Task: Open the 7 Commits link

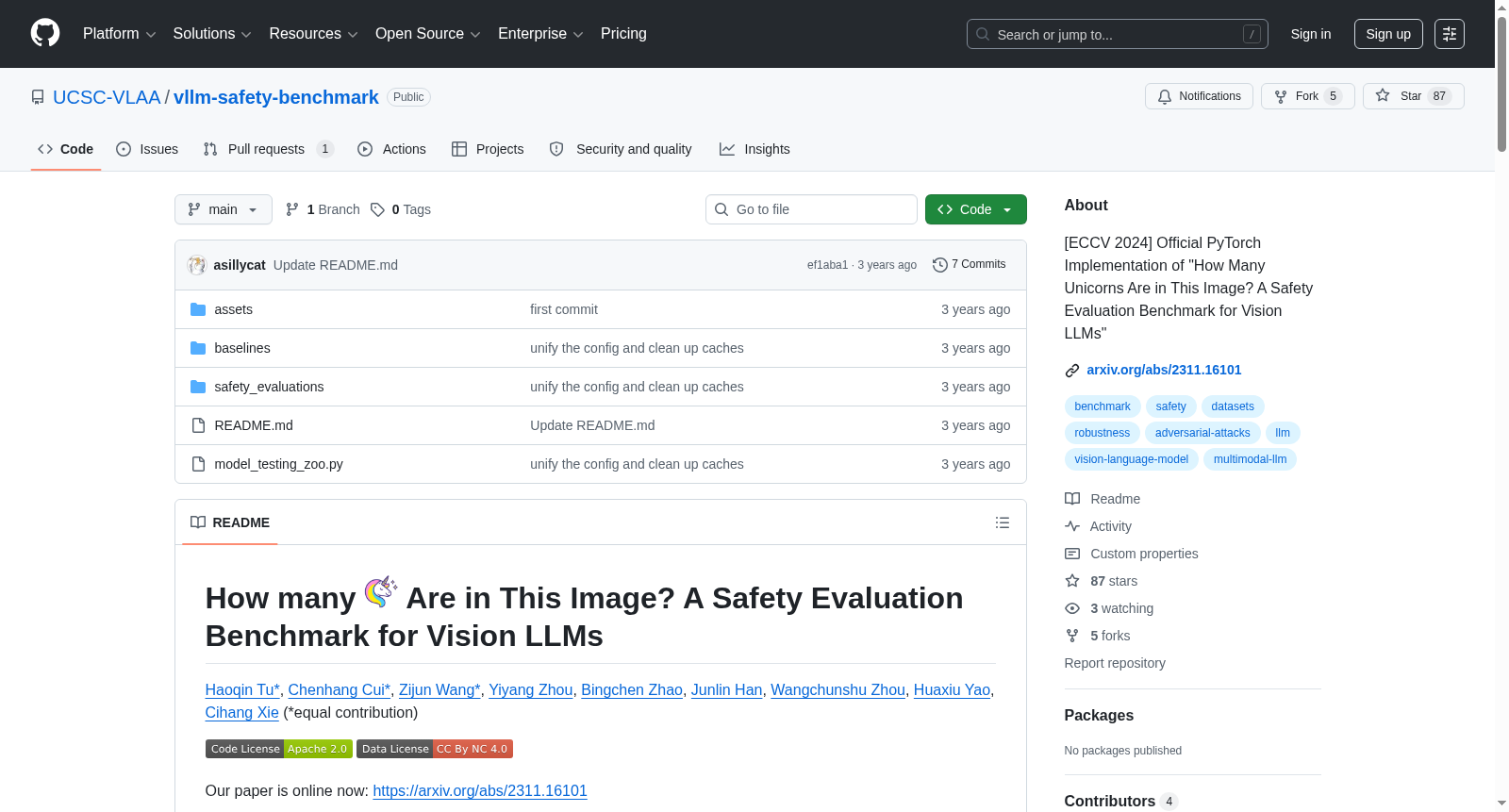Action: [969, 264]
